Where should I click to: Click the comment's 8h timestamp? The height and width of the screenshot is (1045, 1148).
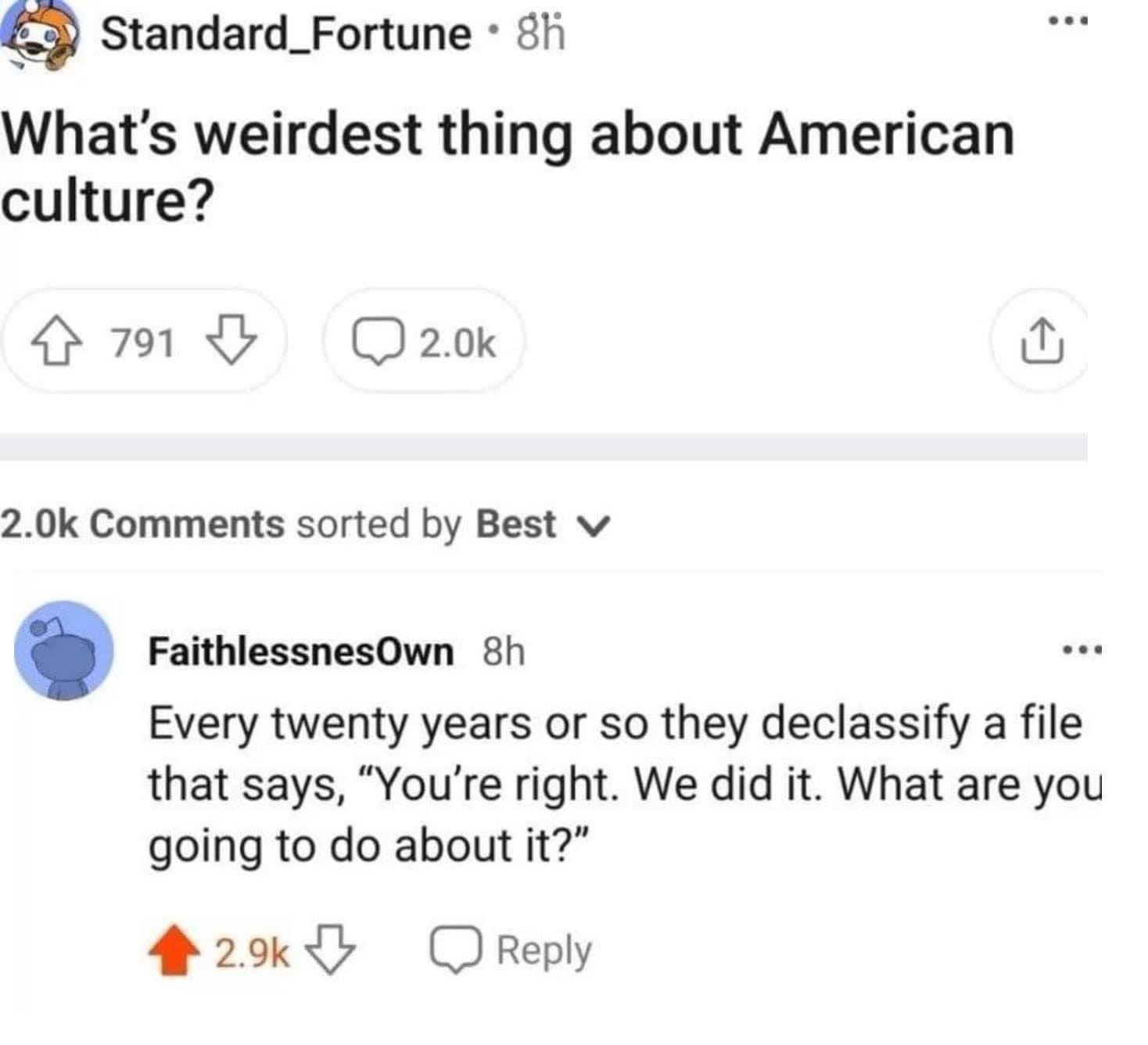(x=504, y=651)
